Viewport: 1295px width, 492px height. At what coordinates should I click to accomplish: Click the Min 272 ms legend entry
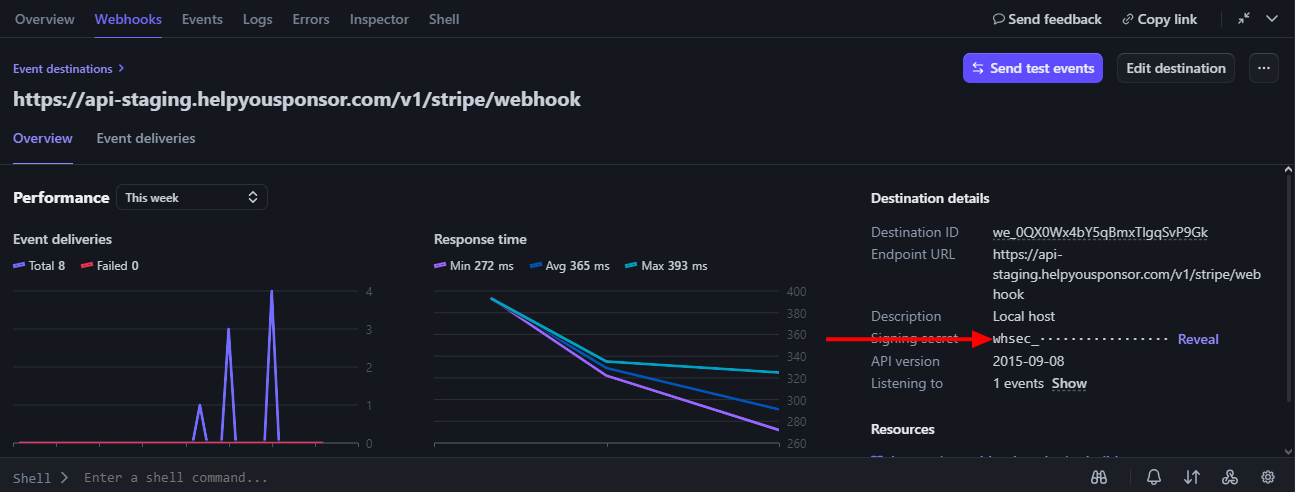474,265
